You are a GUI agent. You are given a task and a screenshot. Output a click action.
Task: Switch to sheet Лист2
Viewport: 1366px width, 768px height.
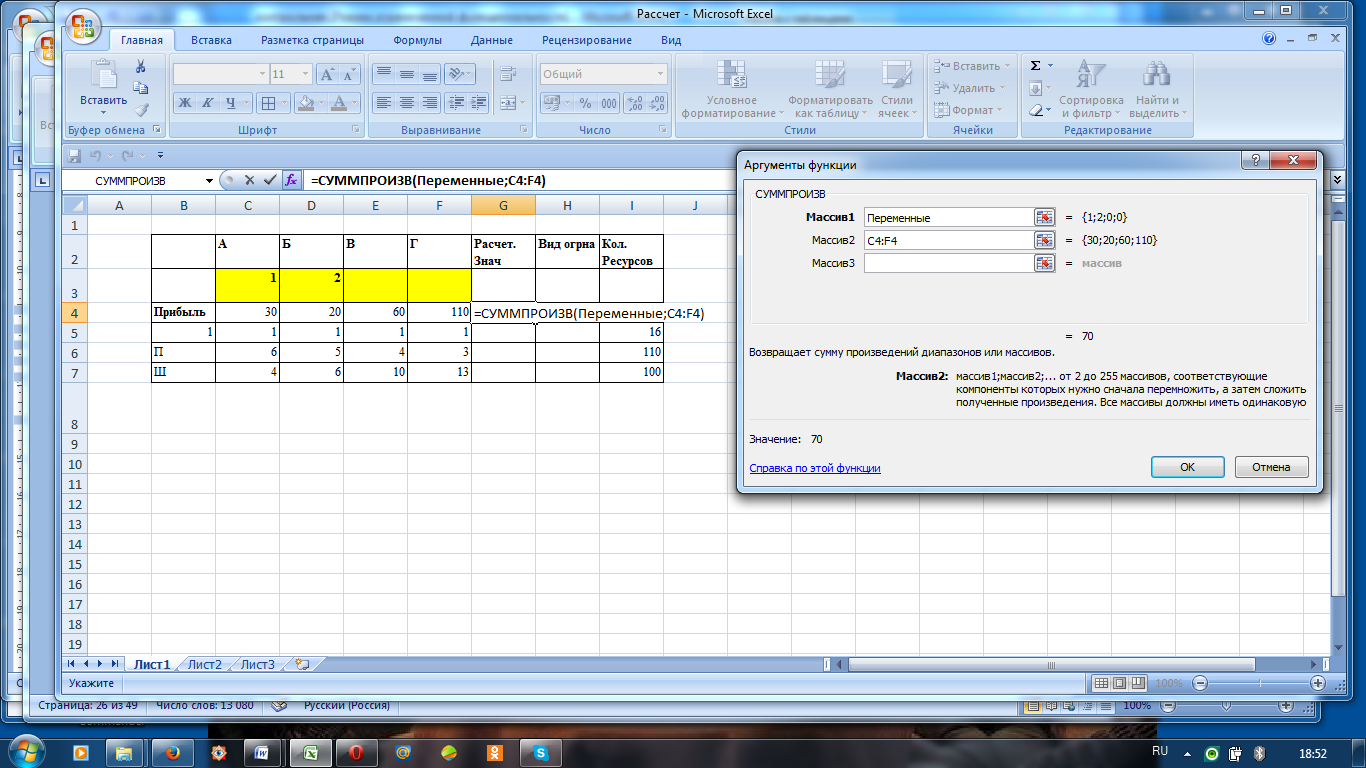point(205,664)
